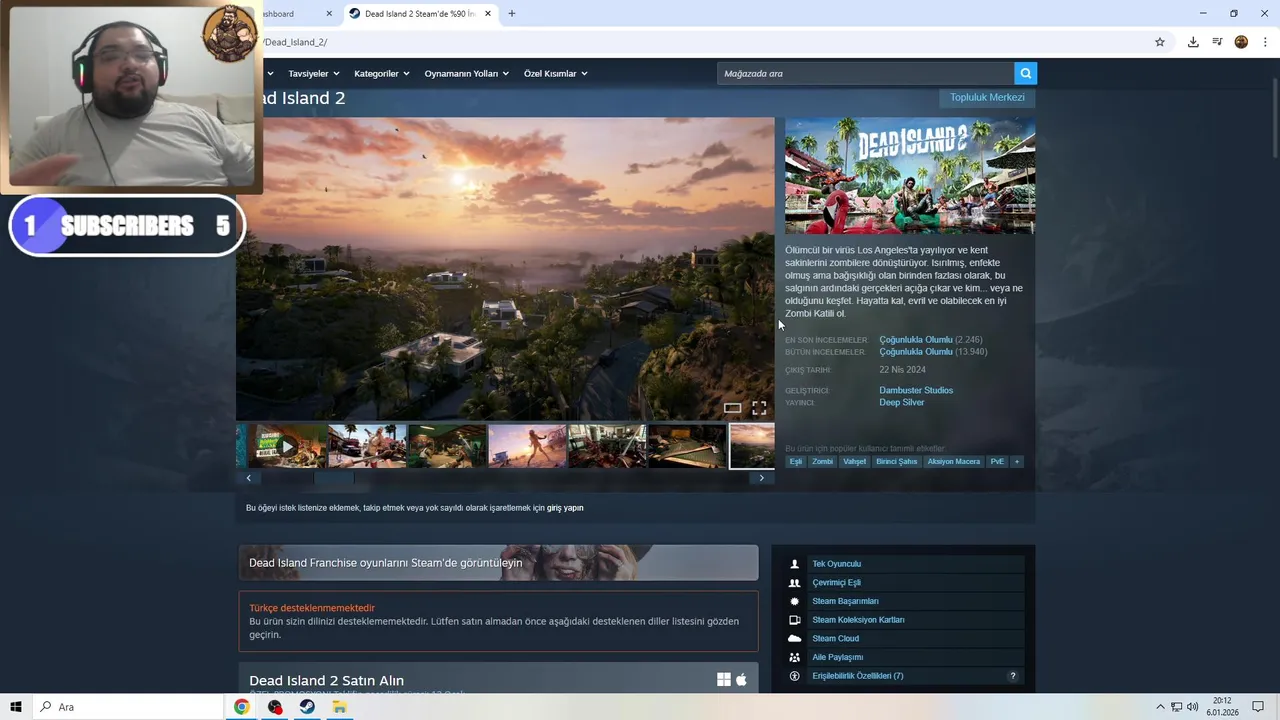Open developer Dambuster Studios link

coord(916,390)
